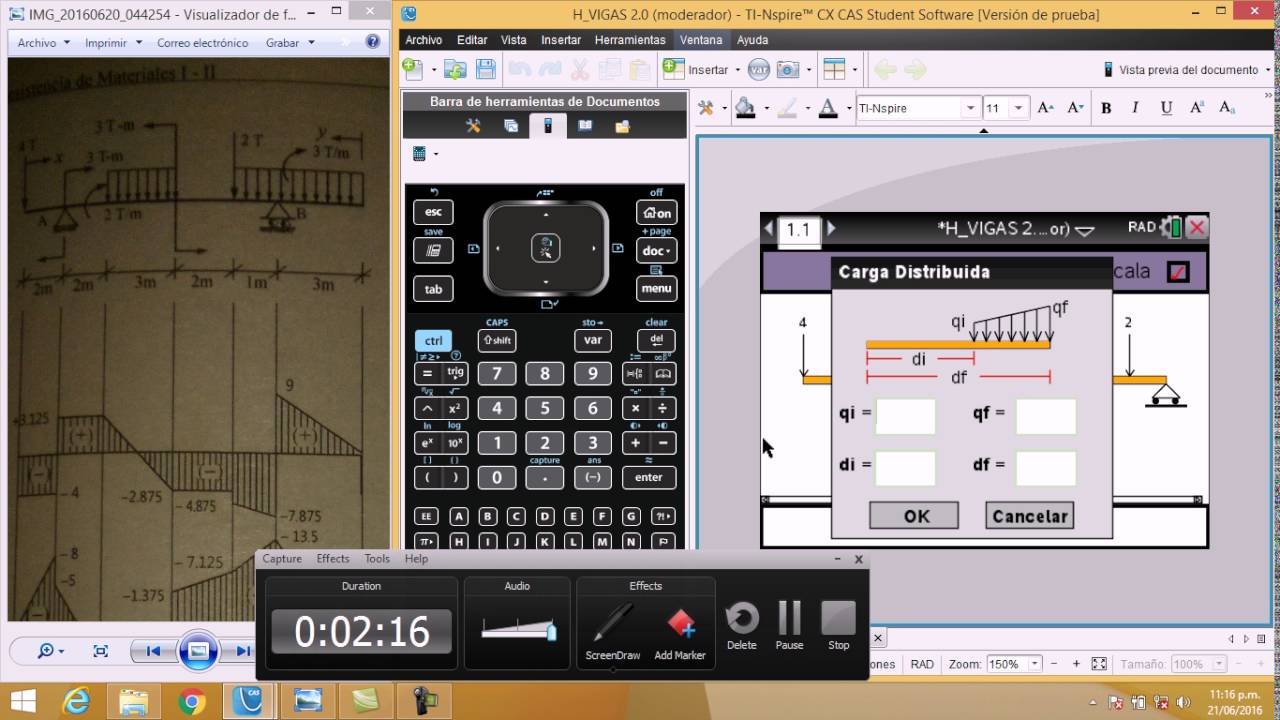Click the touchpad center click button
Viewport: 1280px width, 720px height.
(x=546, y=248)
